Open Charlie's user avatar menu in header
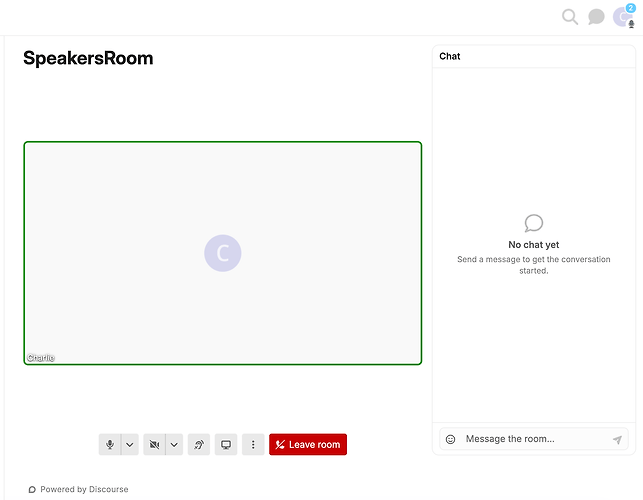 [x=622, y=17]
